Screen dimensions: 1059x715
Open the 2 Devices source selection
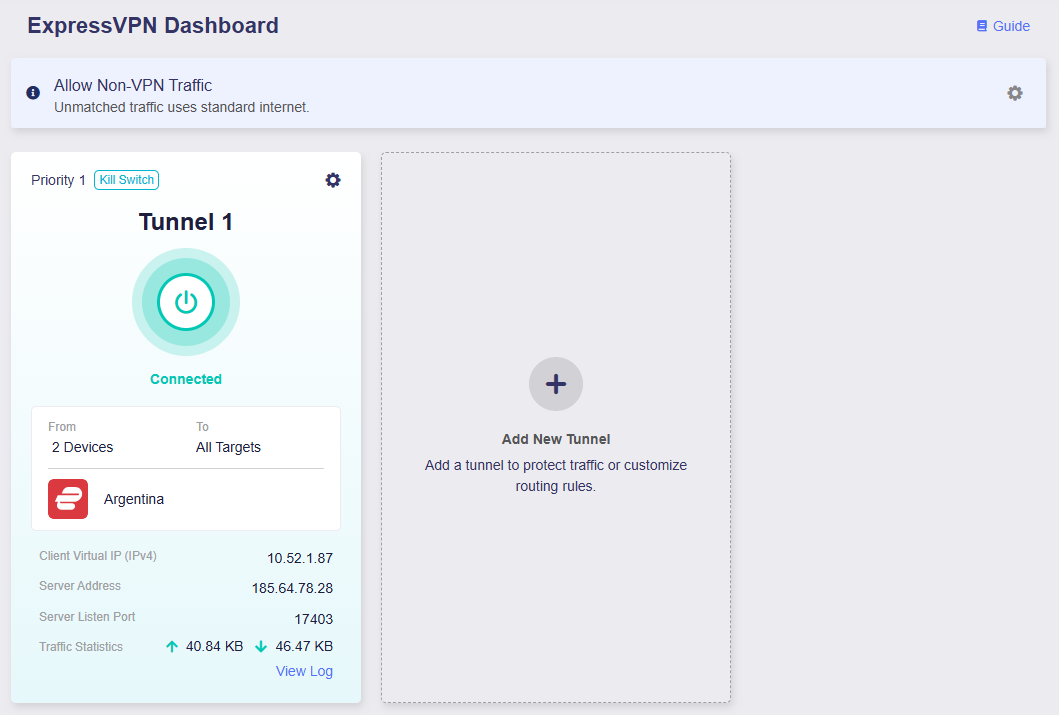(82, 447)
